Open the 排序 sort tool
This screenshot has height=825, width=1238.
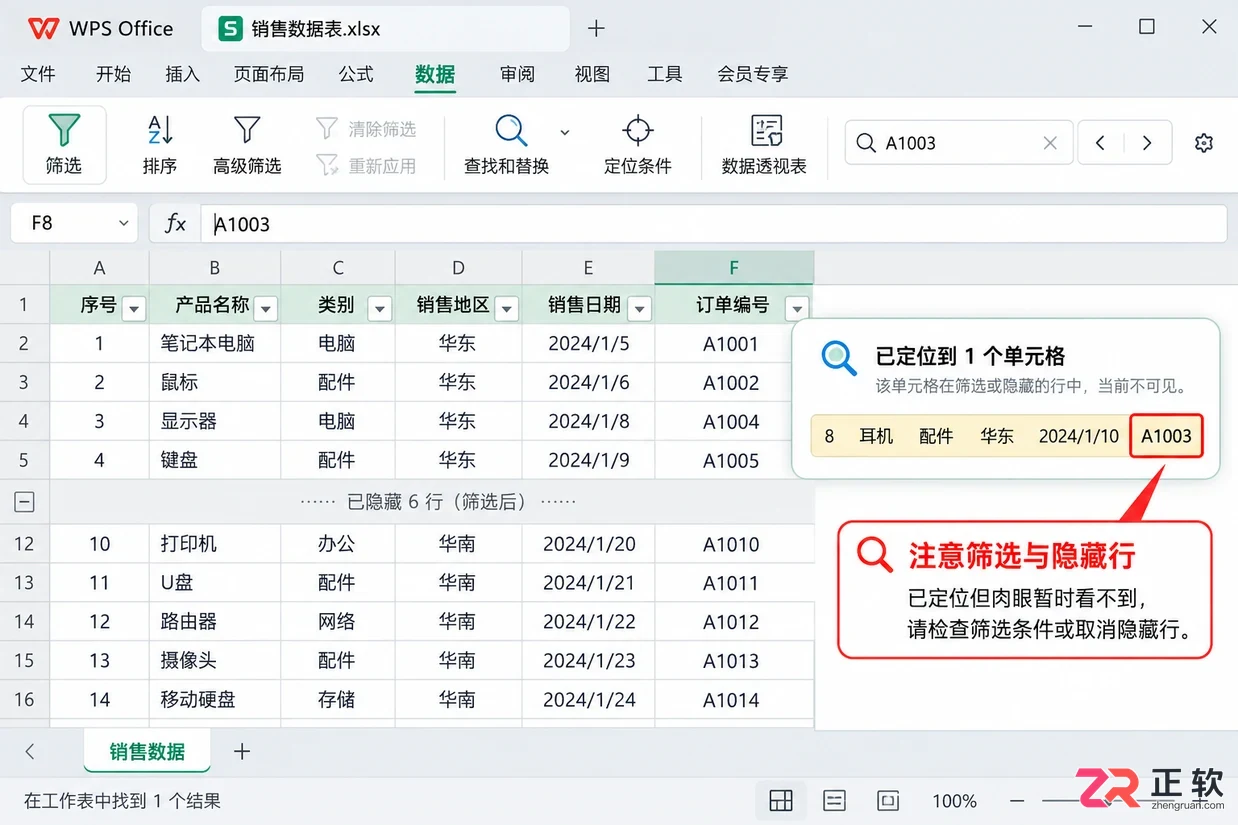click(x=160, y=145)
